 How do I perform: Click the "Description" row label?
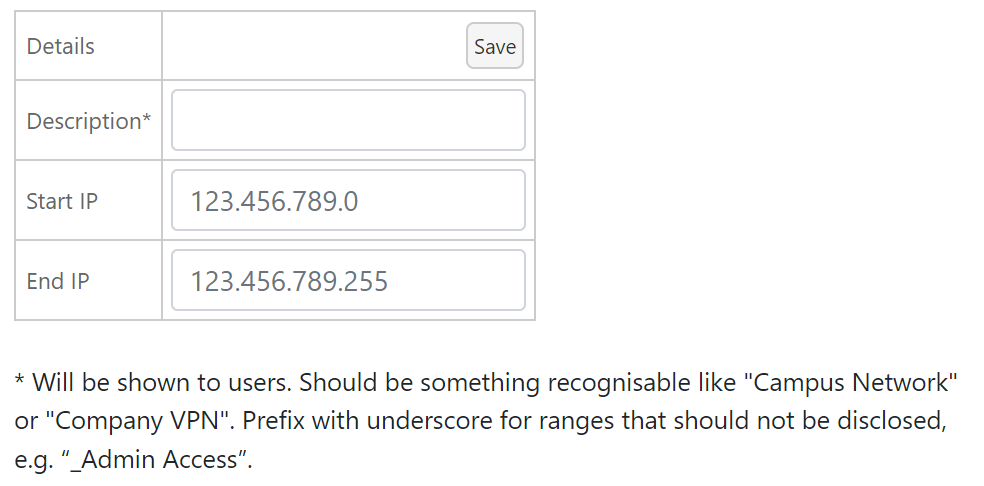pyautogui.click(x=84, y=121)
